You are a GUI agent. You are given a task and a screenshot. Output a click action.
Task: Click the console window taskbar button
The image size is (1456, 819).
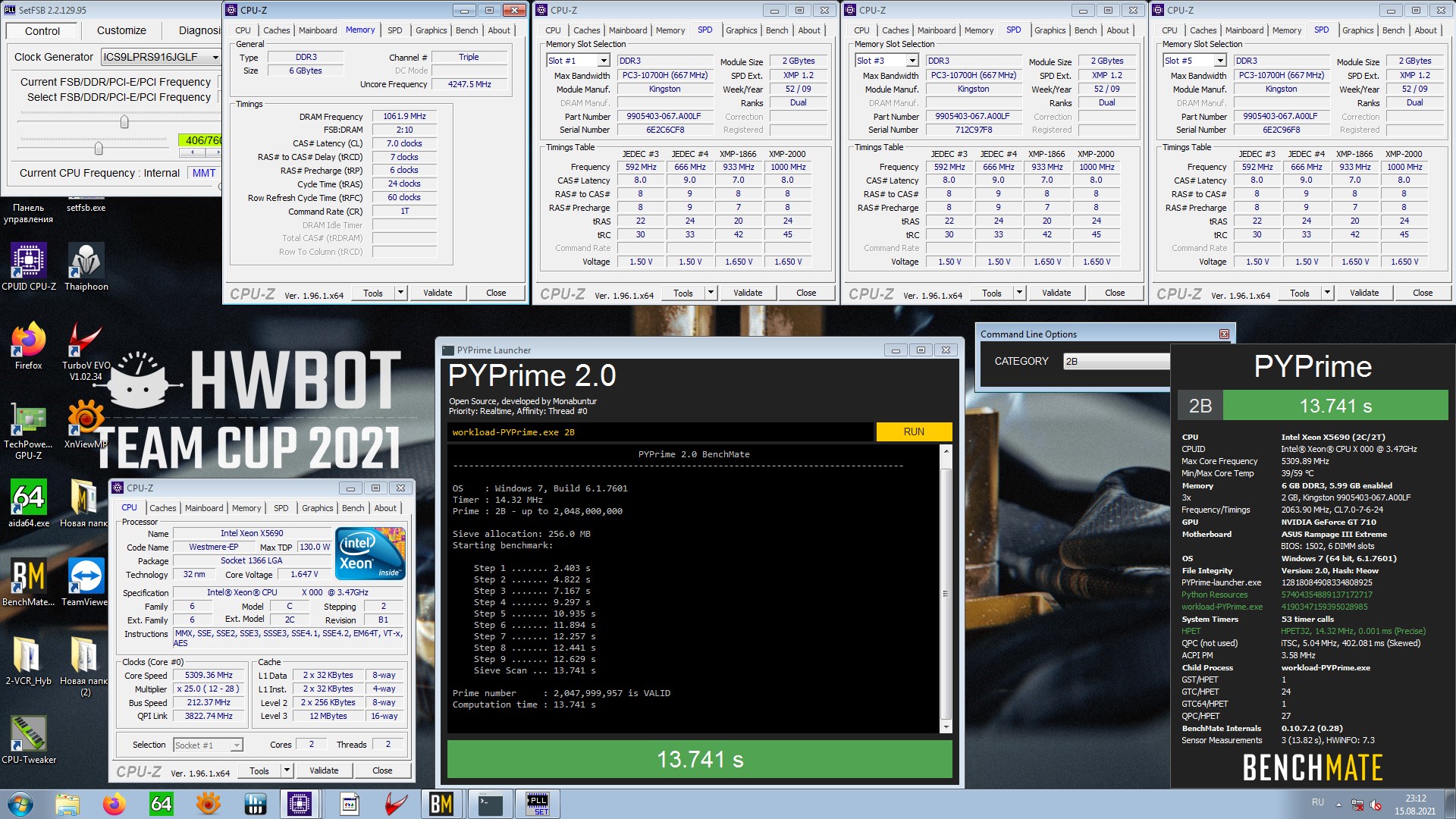[x=490, y=804]
